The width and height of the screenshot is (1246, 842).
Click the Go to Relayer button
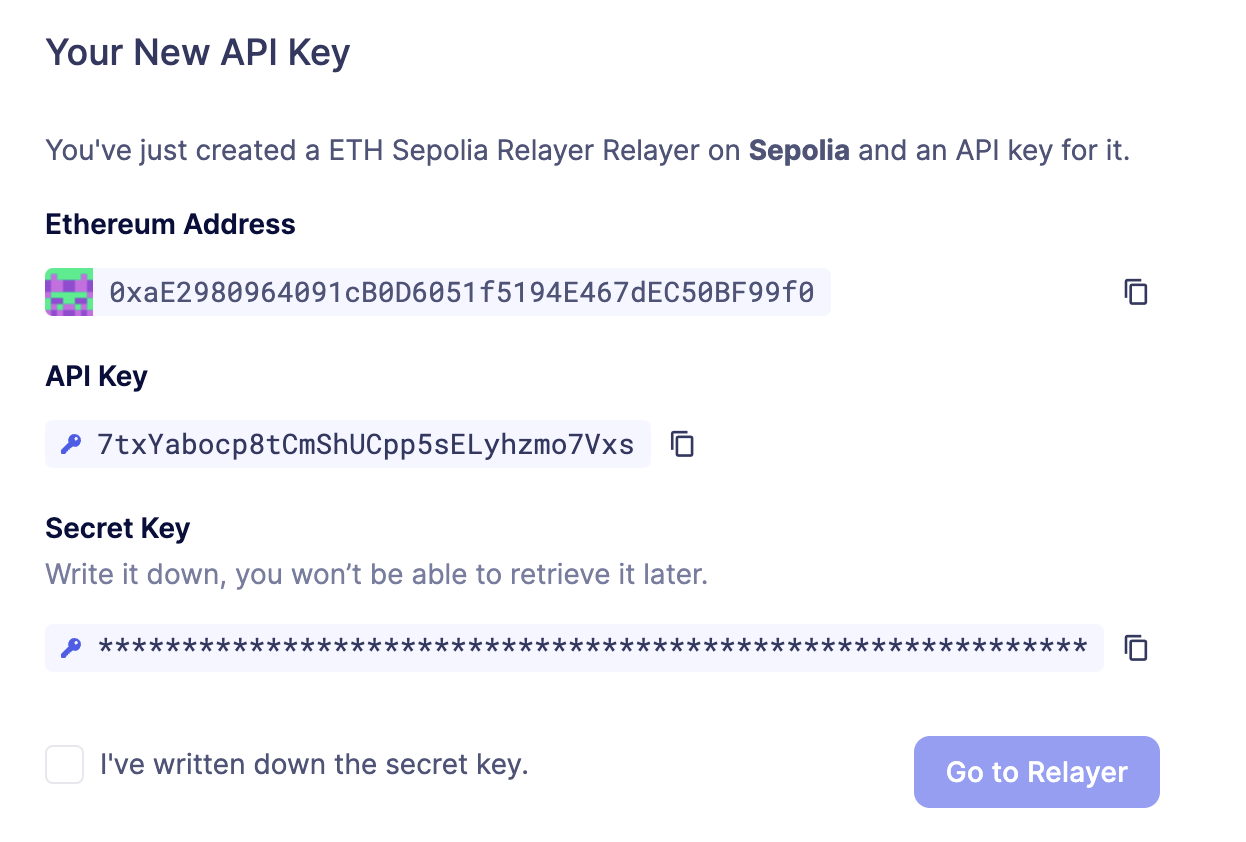[1036, 771]
